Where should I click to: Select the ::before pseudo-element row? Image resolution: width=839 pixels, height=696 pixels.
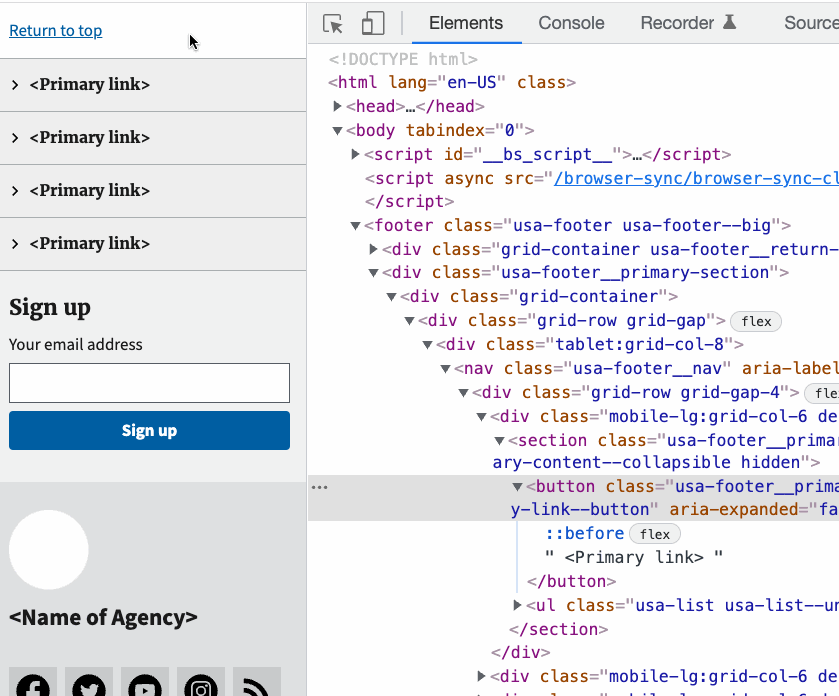click(585, 533)
